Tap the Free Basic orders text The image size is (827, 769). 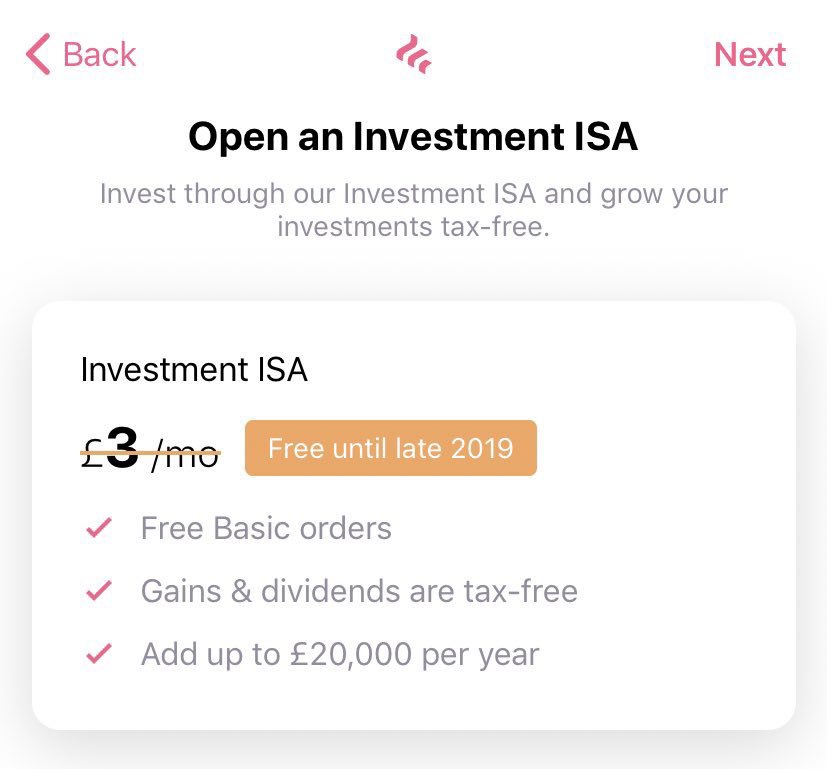(x=266, y=528)
